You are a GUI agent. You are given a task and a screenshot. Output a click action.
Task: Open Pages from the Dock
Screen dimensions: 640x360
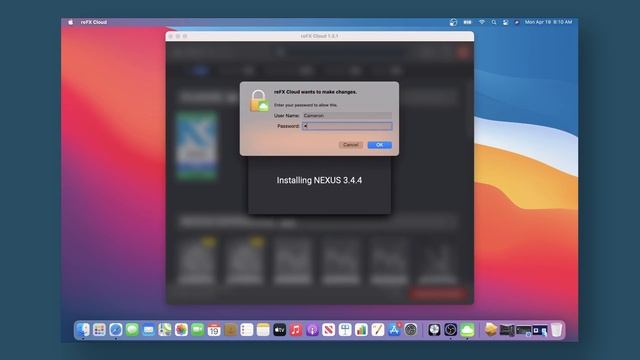[x=378, y=329]
